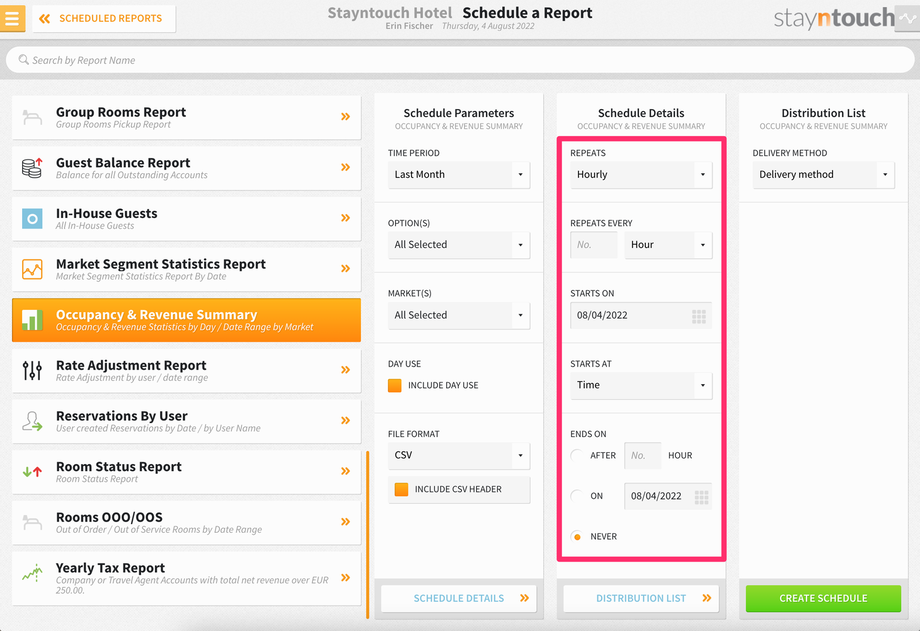920x631 pixels.
Task: Open the Starts On calendar picker icon
Action: point(699,316)
